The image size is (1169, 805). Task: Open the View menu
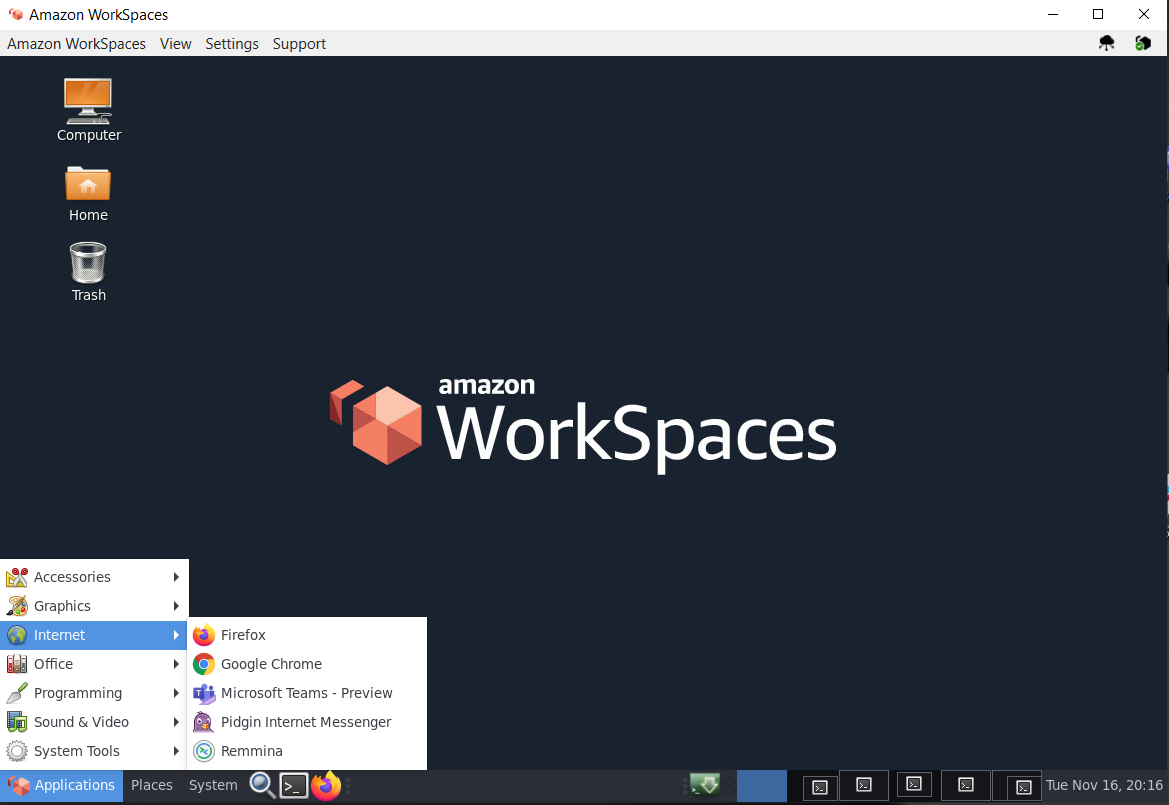coord(175,44)
